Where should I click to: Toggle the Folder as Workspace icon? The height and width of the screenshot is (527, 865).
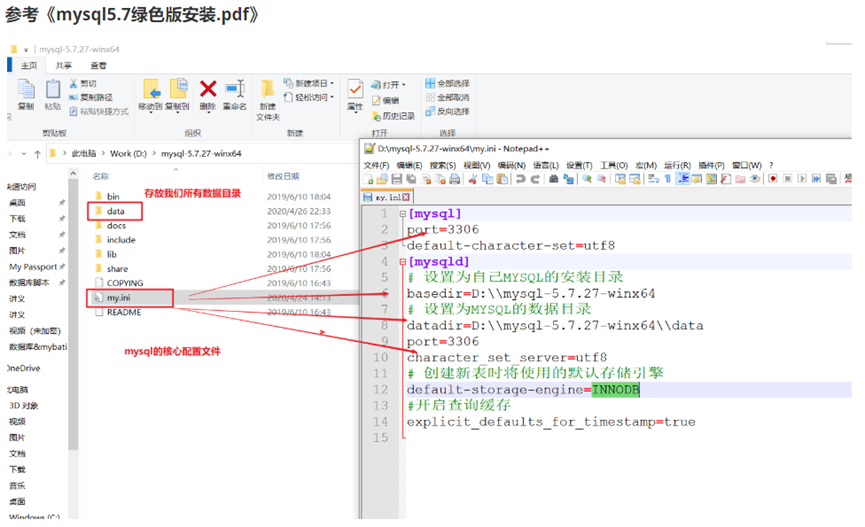click(740, 179)
